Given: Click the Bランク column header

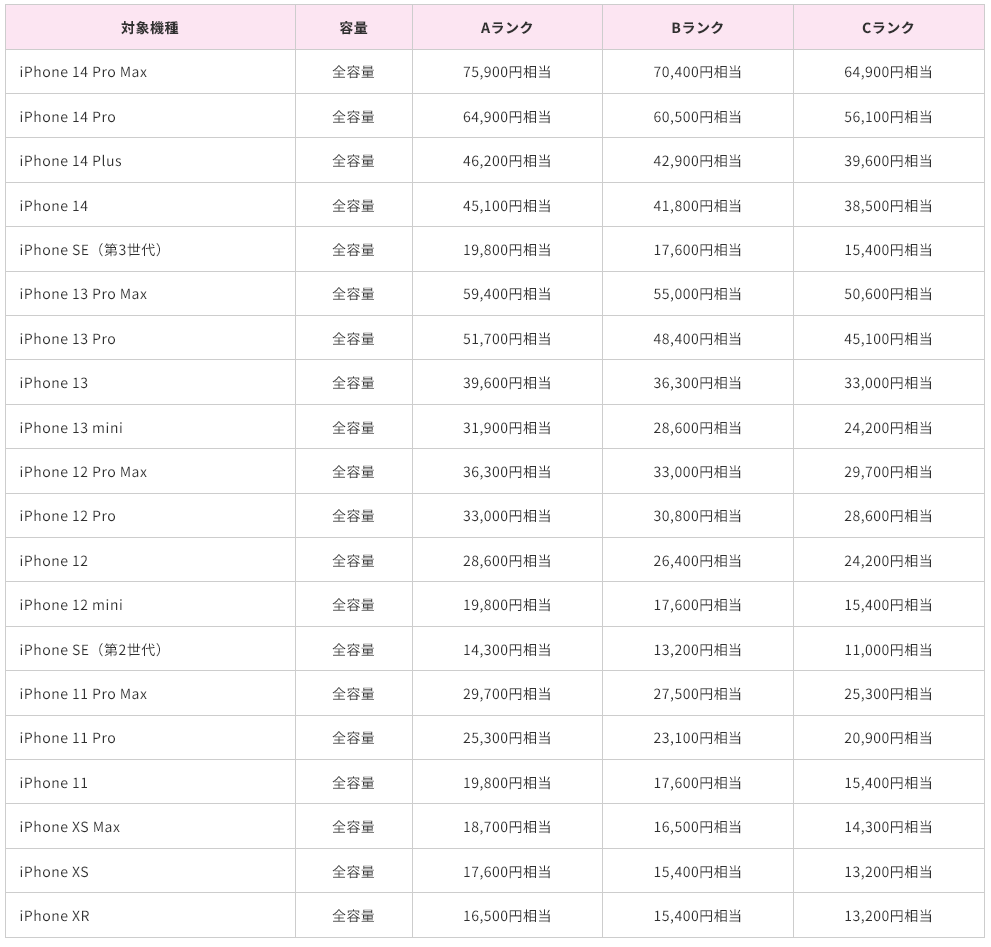Looking at the screenshot, I should [x=697, y=28].
